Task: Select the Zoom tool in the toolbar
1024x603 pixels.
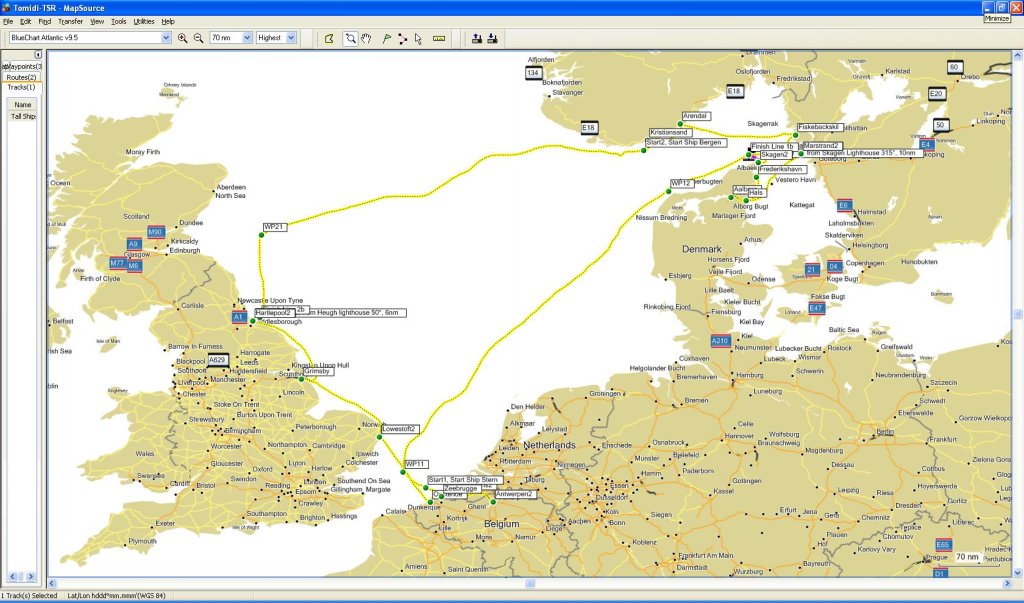Action: 351,39
